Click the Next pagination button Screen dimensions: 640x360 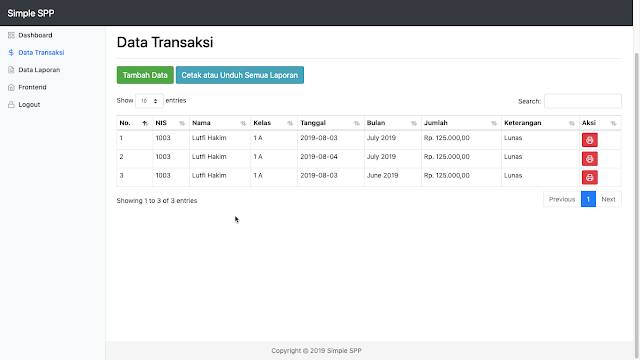[608, 199]
